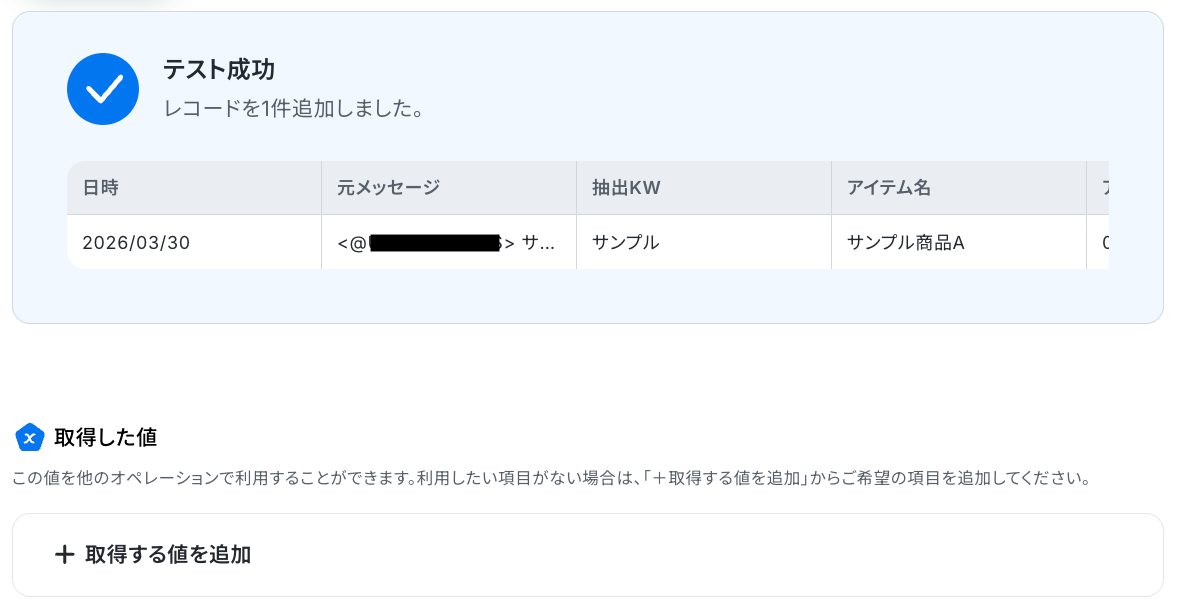Click the truncated サ… text in message cell
The image size is (1182, 612).
[540, 242]
